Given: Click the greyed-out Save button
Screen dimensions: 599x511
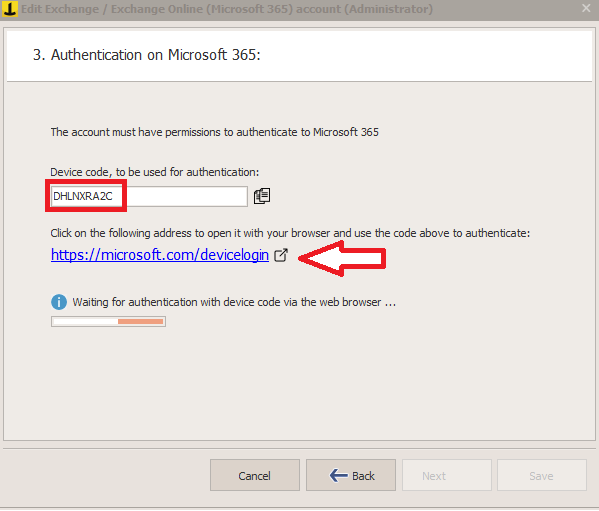Looking at the screenshot, I should (x=542, y=475).
